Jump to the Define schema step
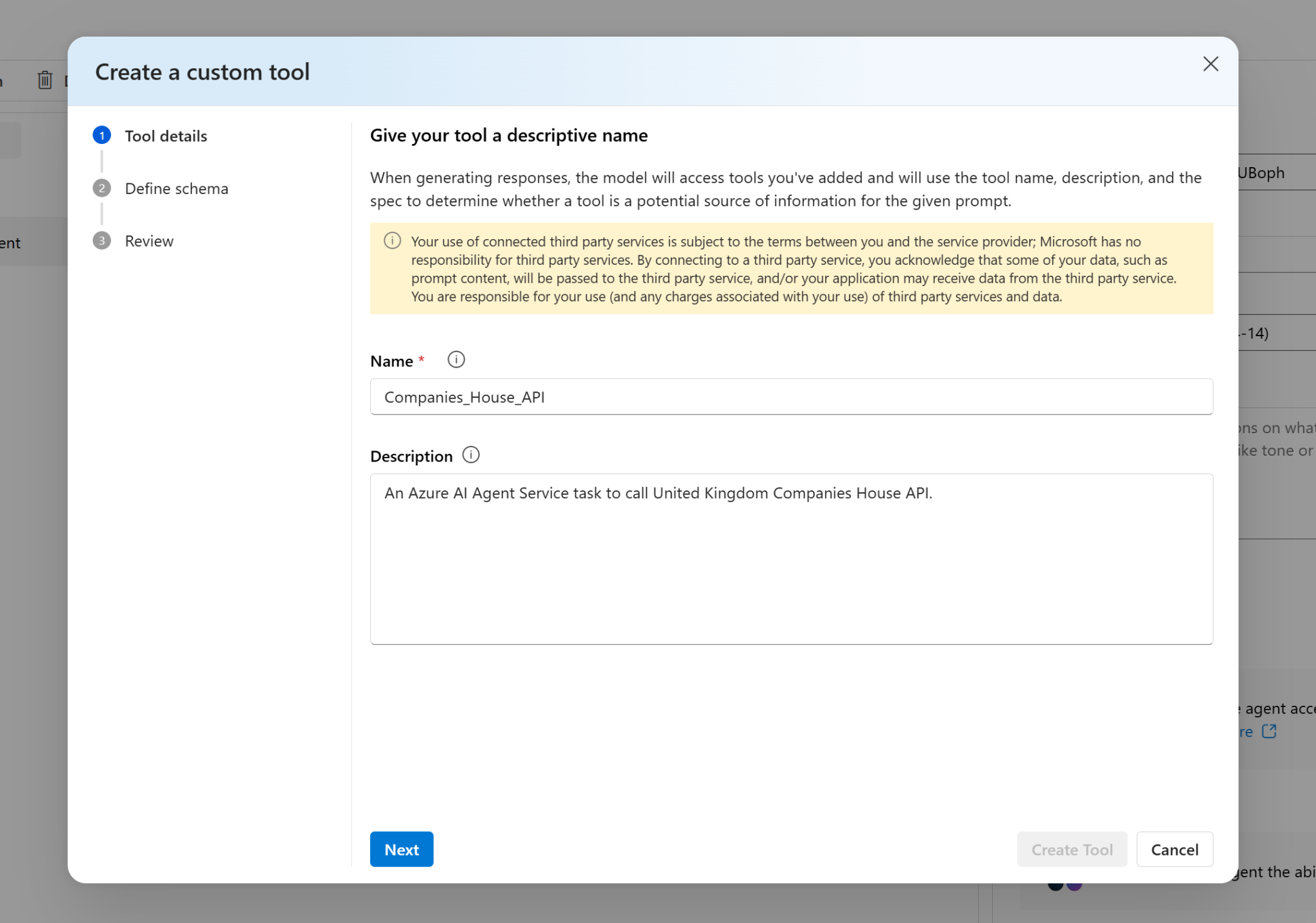 176,188
